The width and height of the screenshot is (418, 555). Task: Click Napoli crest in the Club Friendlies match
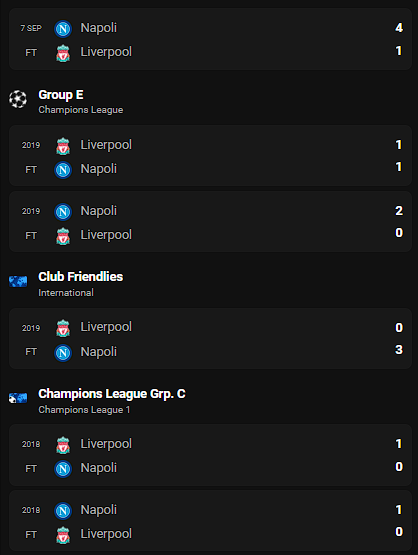[x=63, y=353]
